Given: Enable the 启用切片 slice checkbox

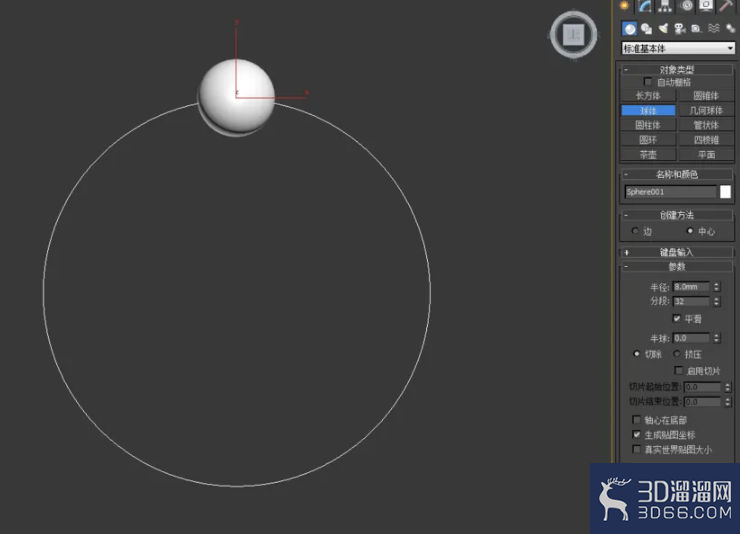Looking at the screenshot, I should (679, 370).
